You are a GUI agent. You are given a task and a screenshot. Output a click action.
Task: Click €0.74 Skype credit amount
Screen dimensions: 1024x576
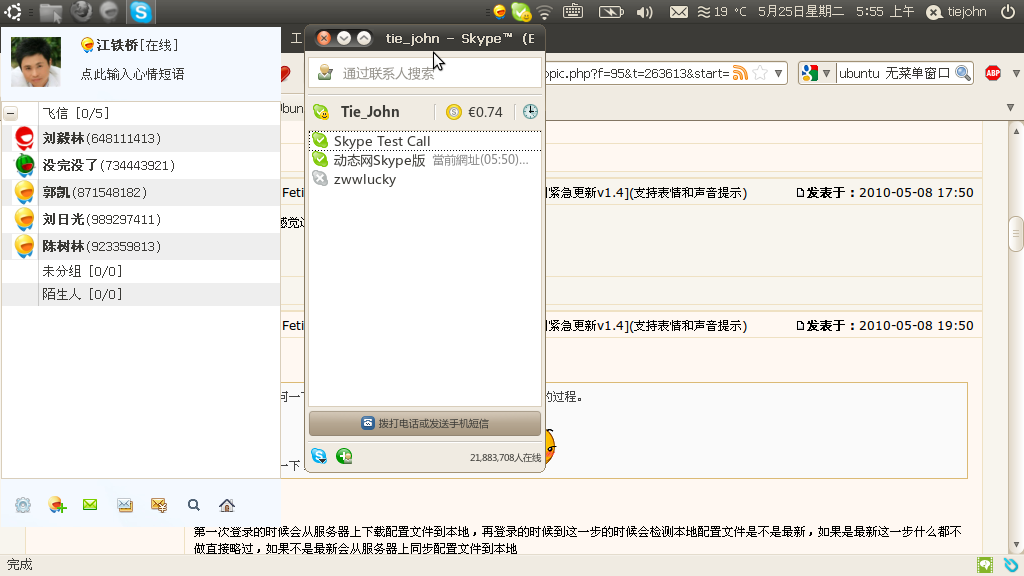pos(485,112)
